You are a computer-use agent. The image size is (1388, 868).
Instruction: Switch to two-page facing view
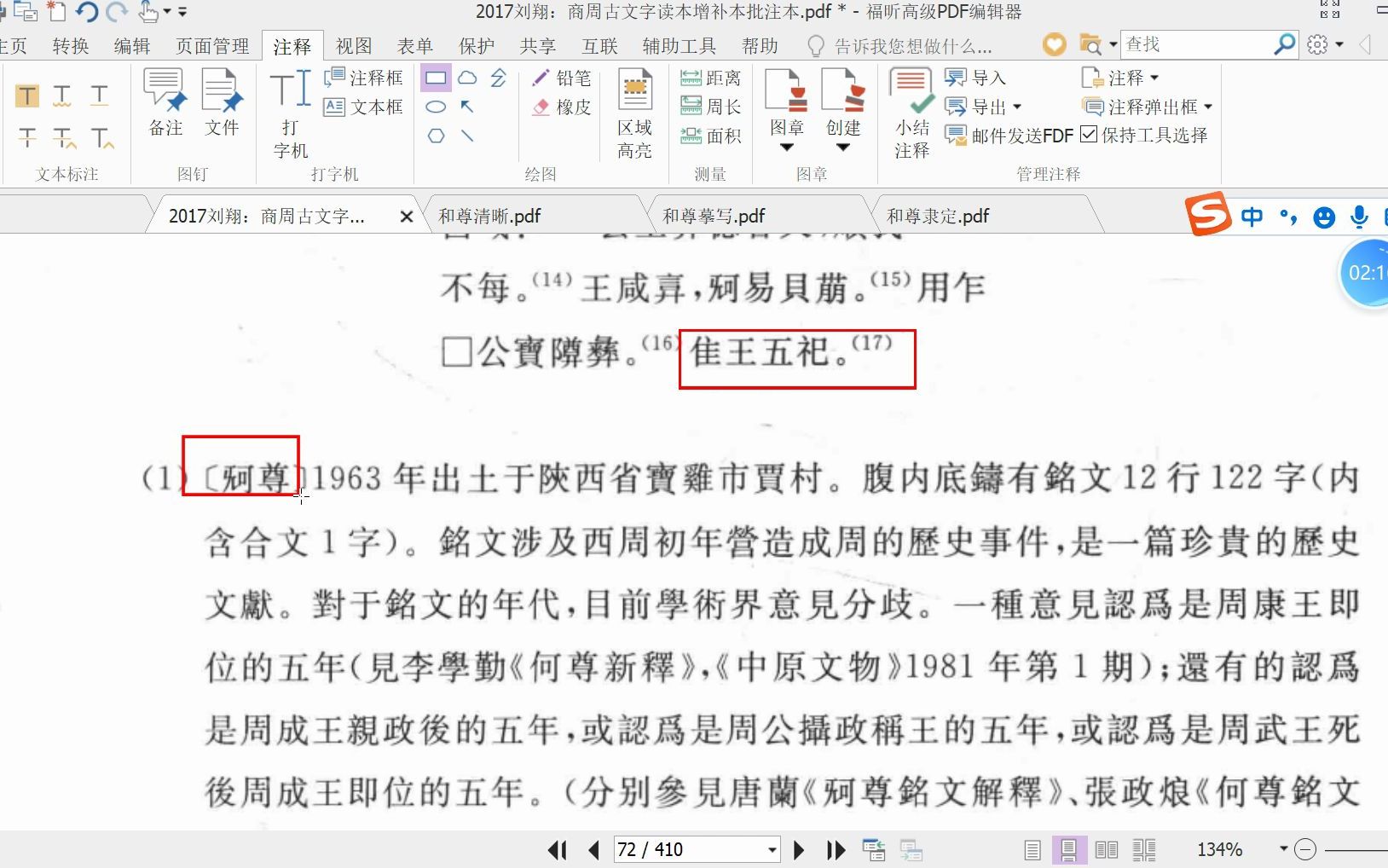(x=1107, y=850)
